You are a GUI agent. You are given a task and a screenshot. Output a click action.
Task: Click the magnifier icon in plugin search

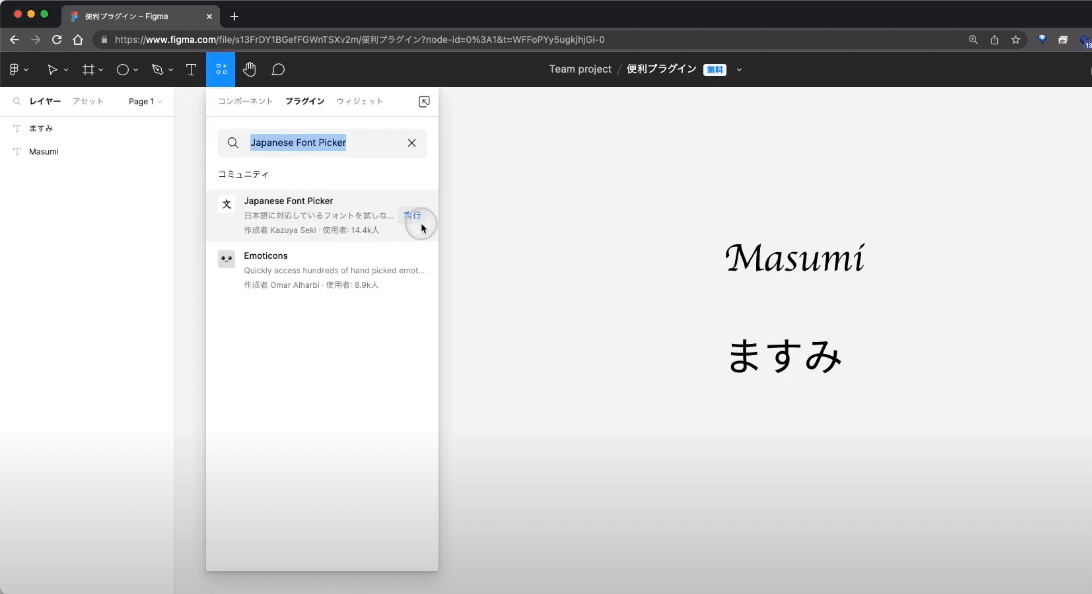click(x=233, y=143)
